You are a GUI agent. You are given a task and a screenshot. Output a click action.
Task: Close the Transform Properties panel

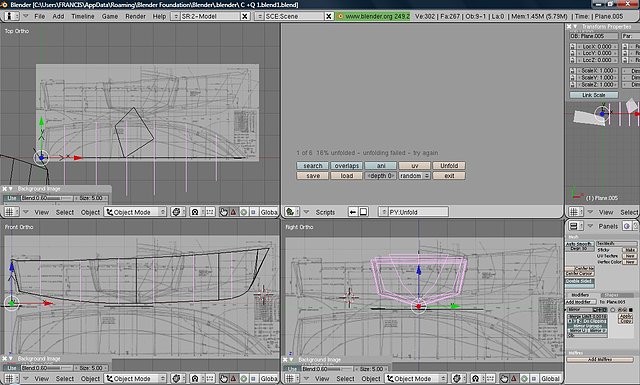tap(569, 27)
